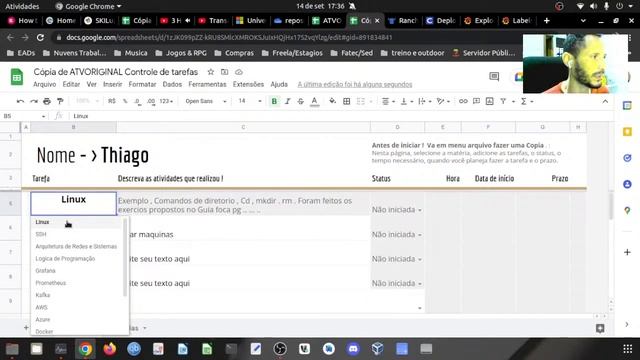Click the Redo arrow in the toolbar
This screenshot has width=640, height=360.
tap(34, 101)
